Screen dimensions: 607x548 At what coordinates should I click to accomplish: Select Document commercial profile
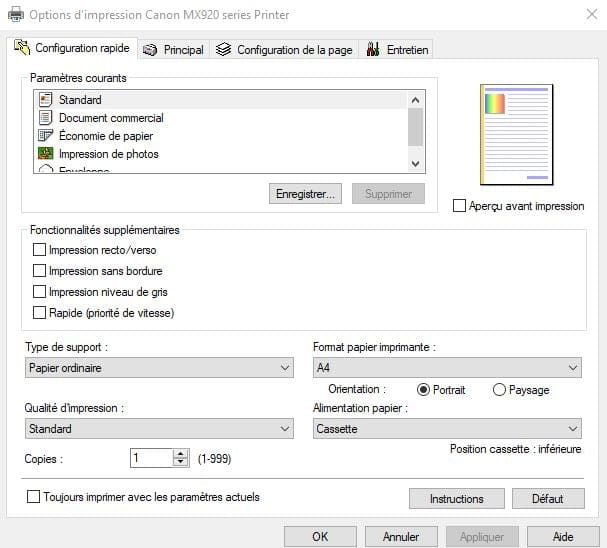click(x=221, y=118)
